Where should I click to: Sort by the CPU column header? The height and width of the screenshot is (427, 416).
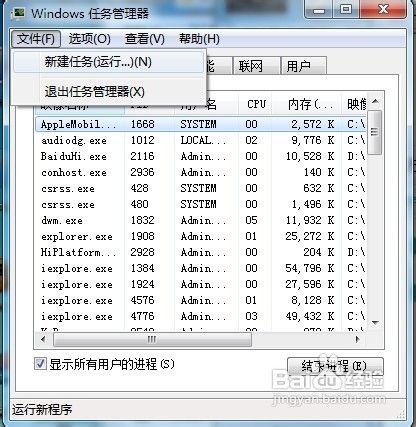[x=256, y=104]
